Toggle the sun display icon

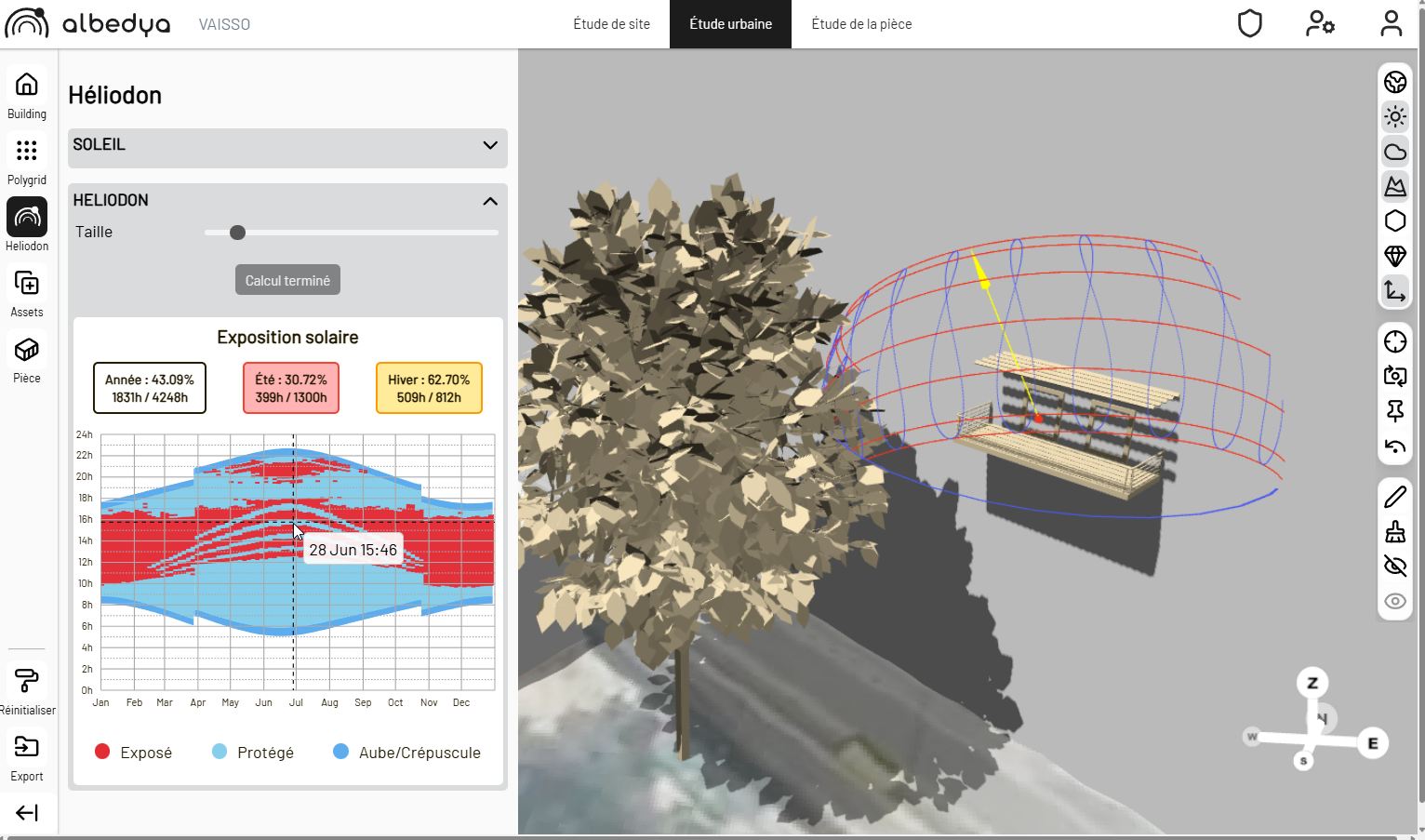point(1395,117)
